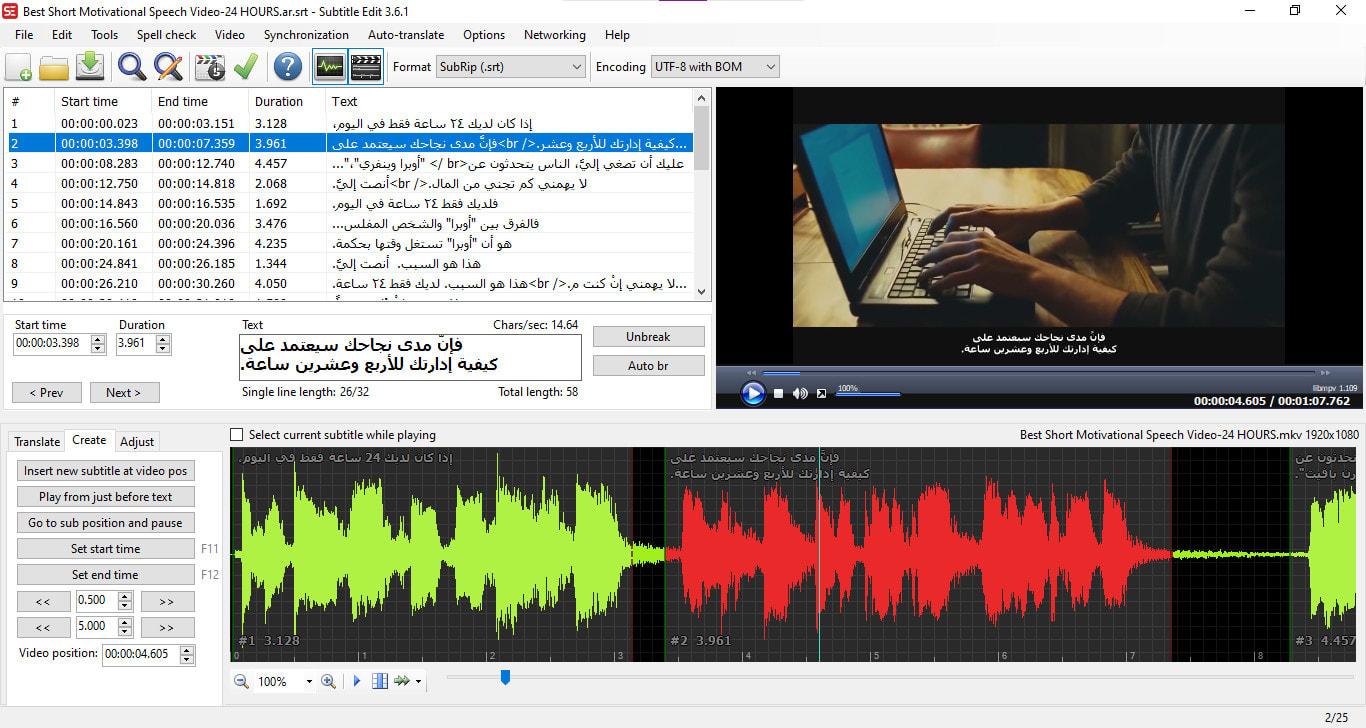Click the Auto br button
The height and width of the screenshot is (728, 1366).
point(648,365)
